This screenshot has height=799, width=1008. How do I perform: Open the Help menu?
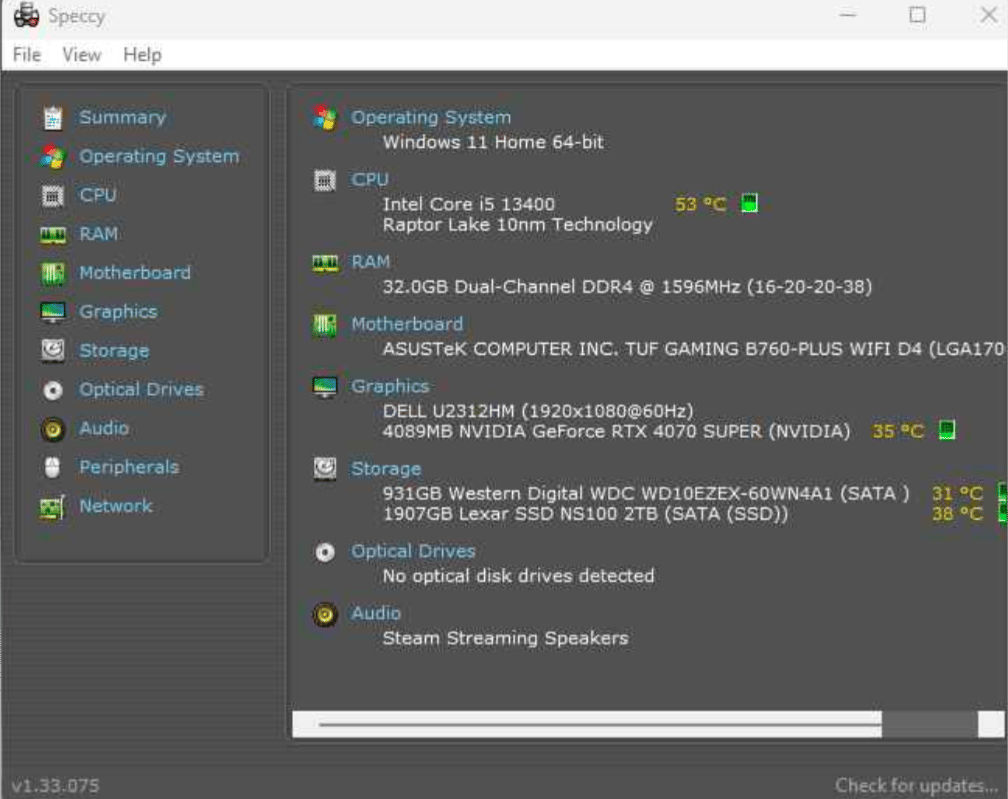142,55
